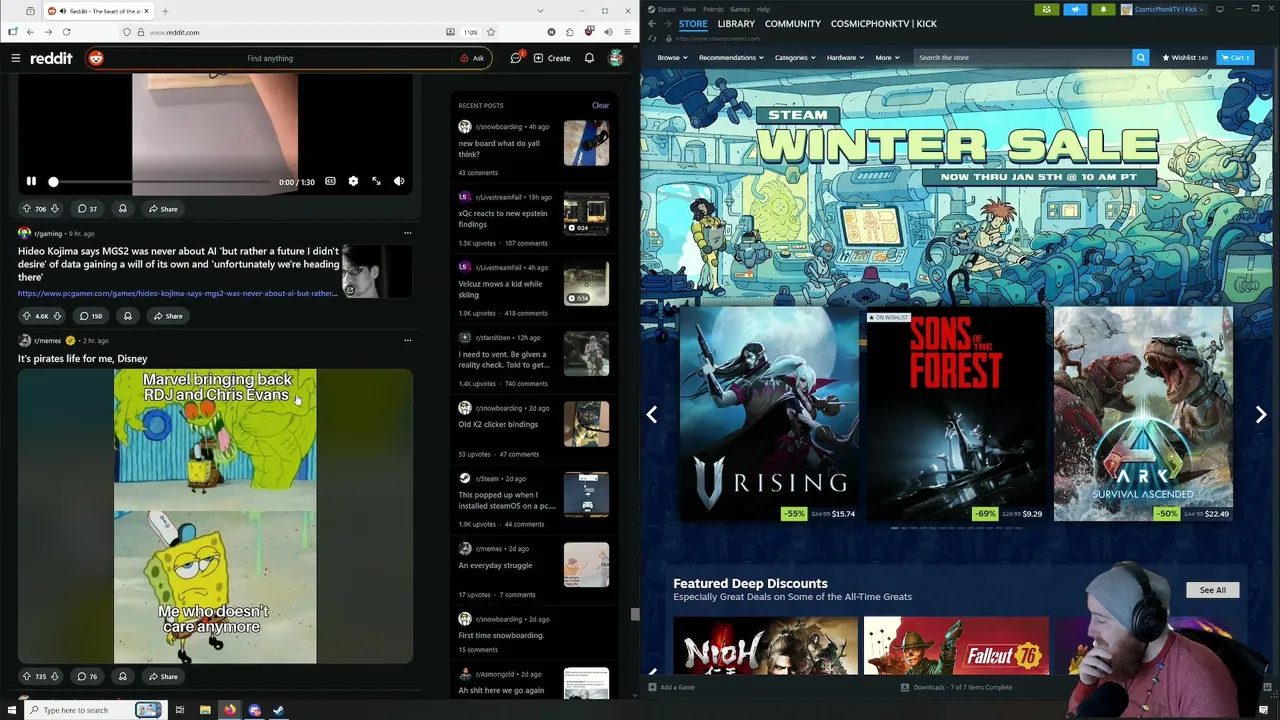Upvote the post with 706 votes
1280x720 pixels.
[27, 209]
